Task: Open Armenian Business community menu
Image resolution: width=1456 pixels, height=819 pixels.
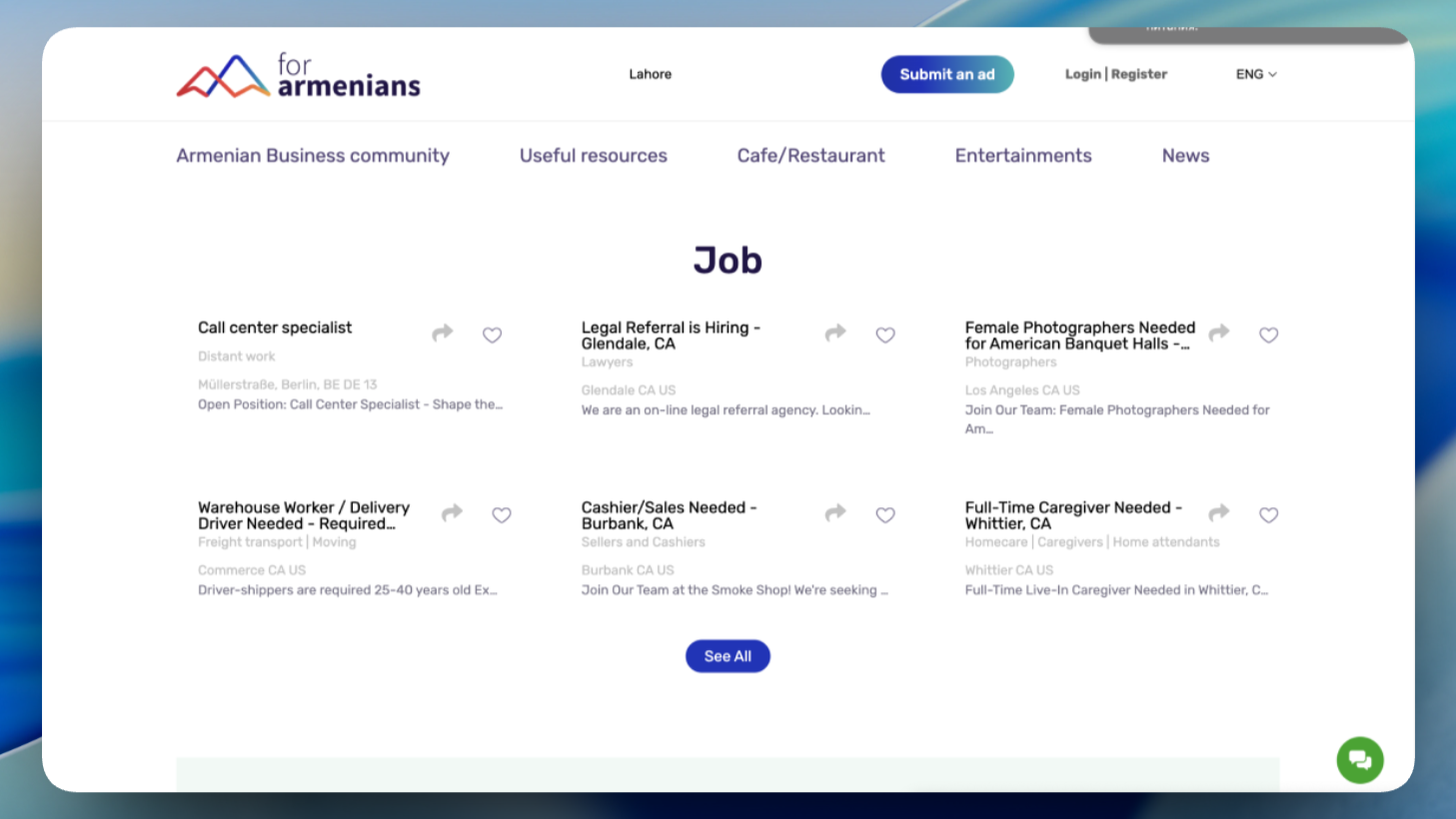Action: point(313,156)
